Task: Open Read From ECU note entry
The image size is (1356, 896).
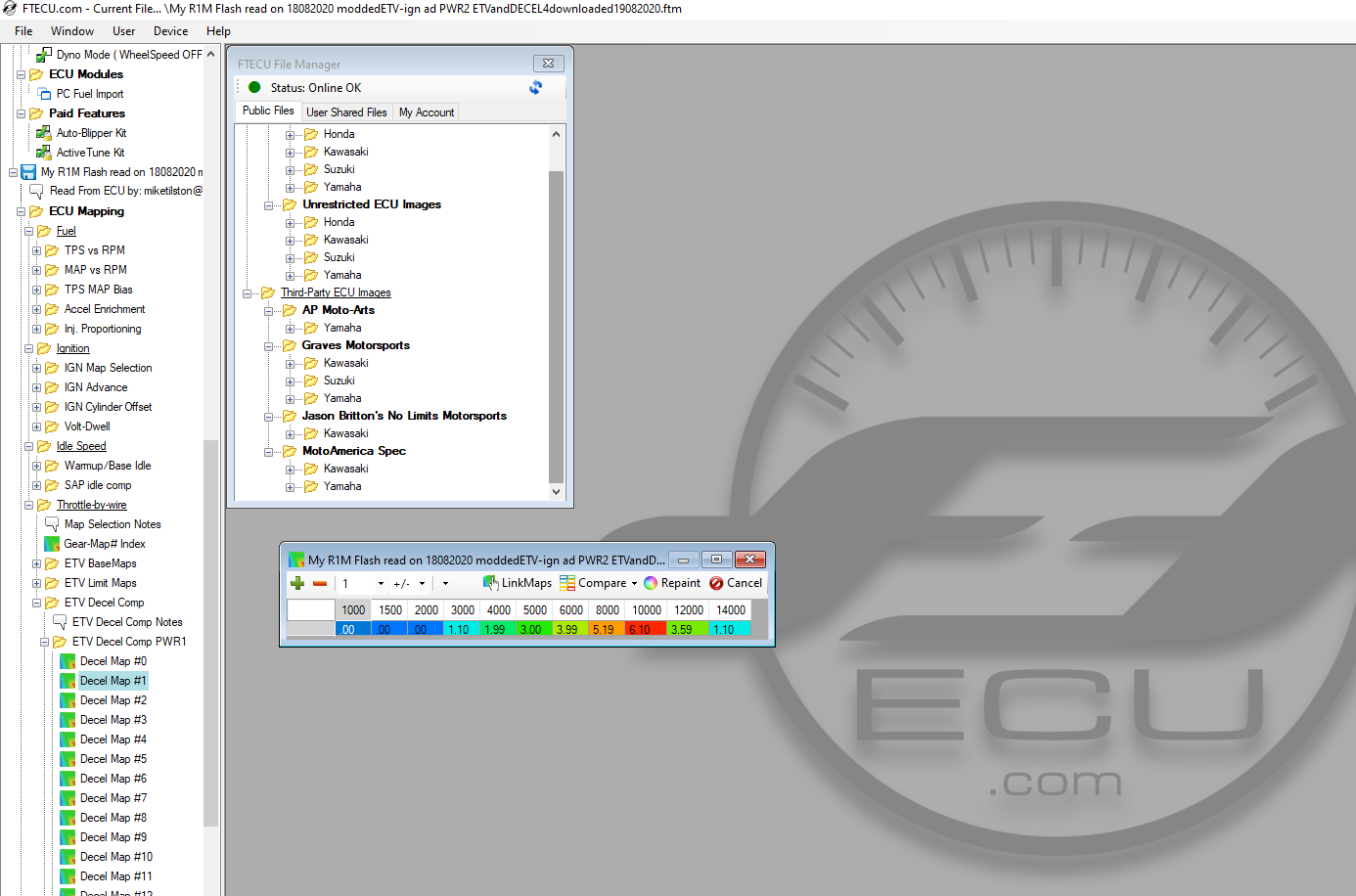Action: pyautogui.click(x=126, y=191)
